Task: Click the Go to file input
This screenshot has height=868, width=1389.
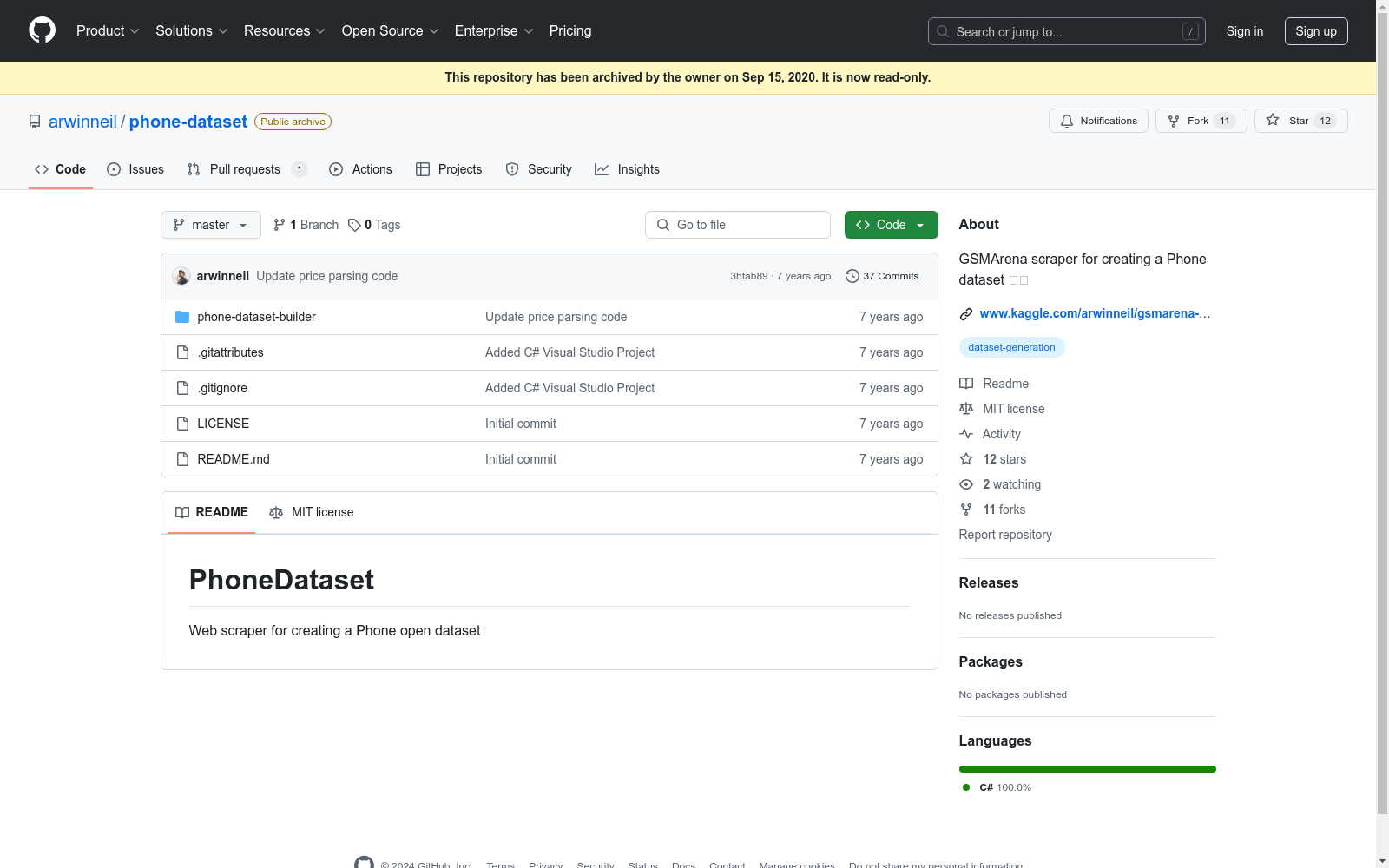Action: 738,225
